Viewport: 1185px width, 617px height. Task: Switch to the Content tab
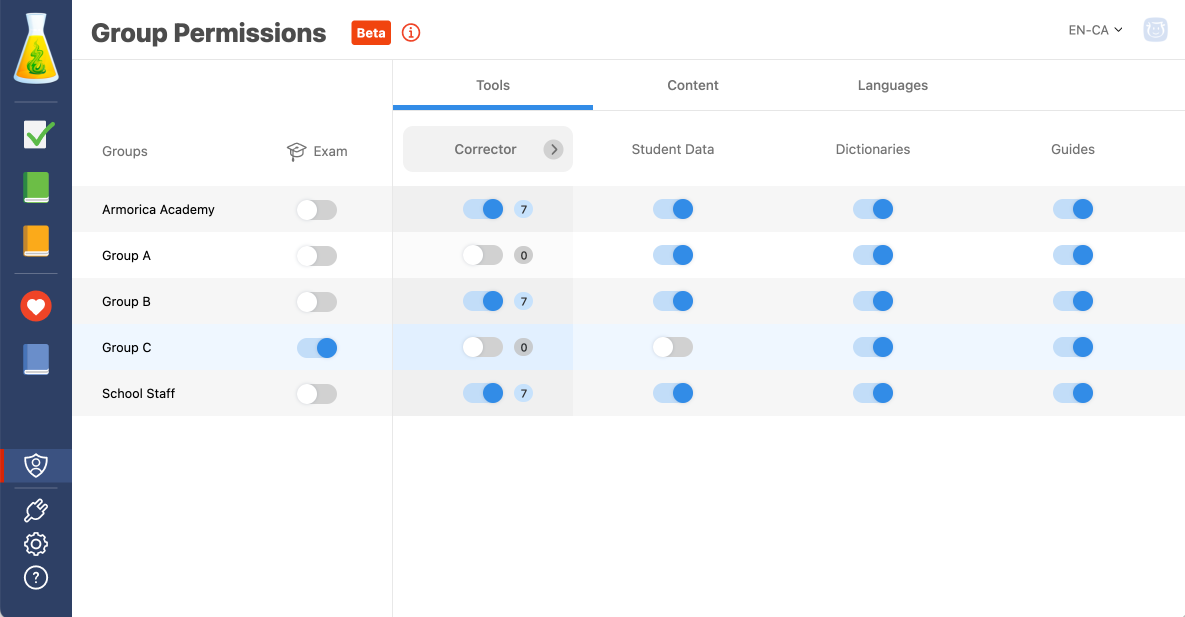coord(693,86)
